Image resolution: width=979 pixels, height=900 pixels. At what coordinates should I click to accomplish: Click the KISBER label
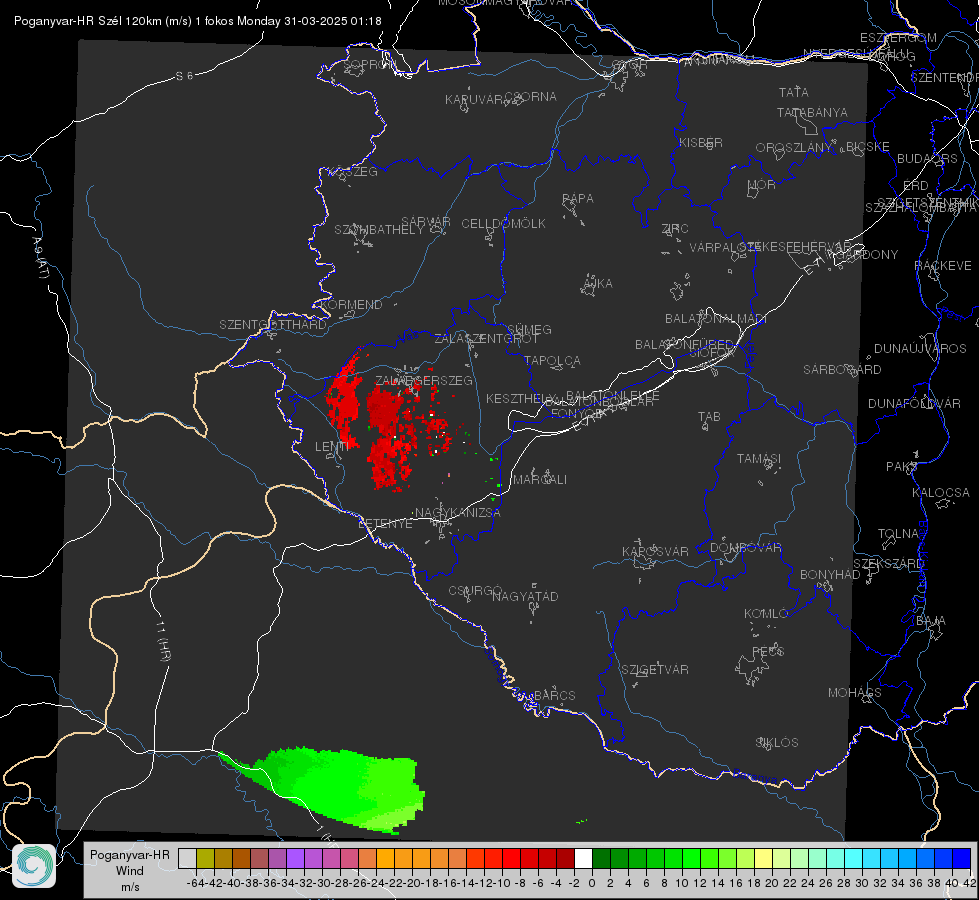701,142
